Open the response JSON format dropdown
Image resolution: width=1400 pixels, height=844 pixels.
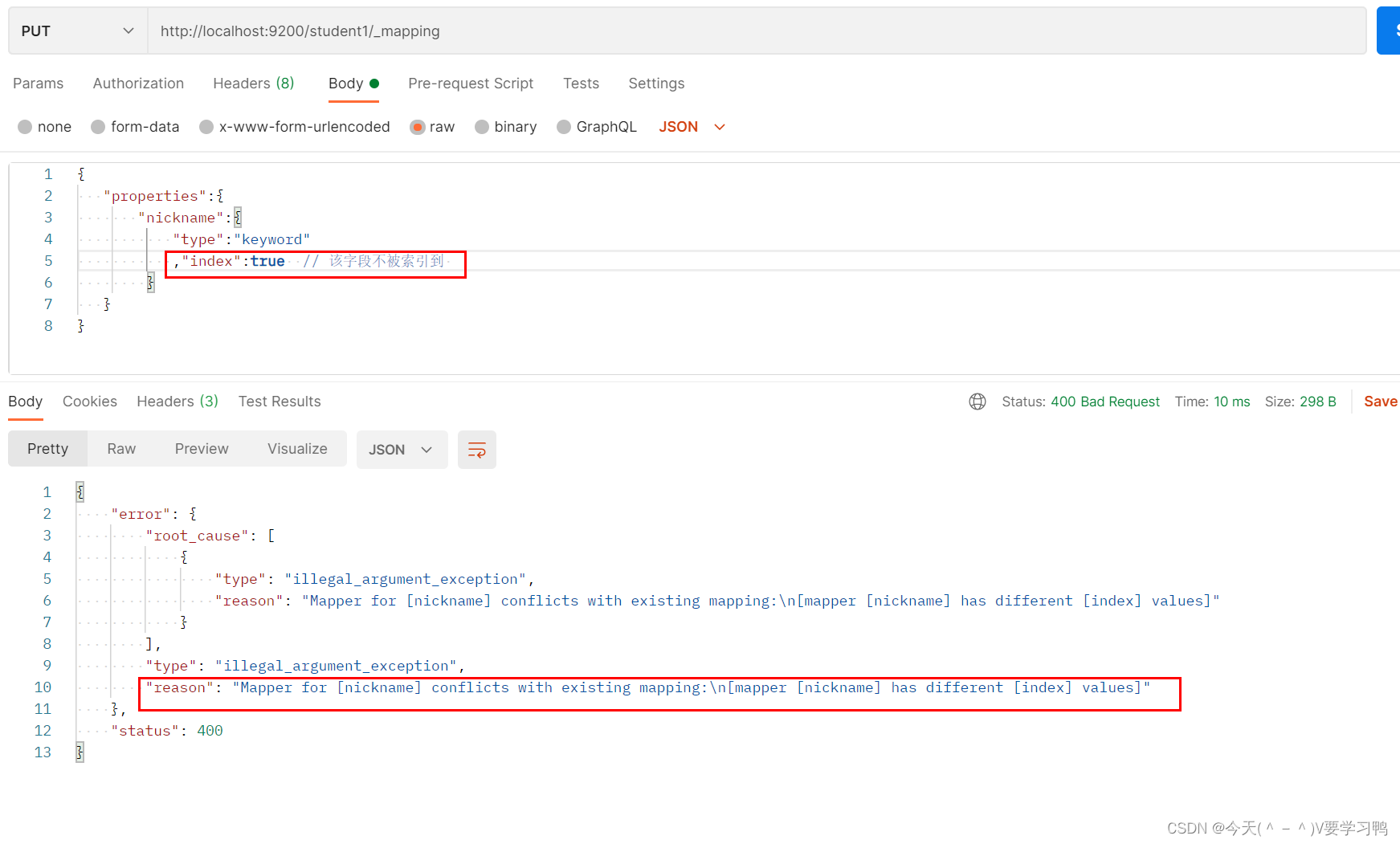[x=402, y=450]
